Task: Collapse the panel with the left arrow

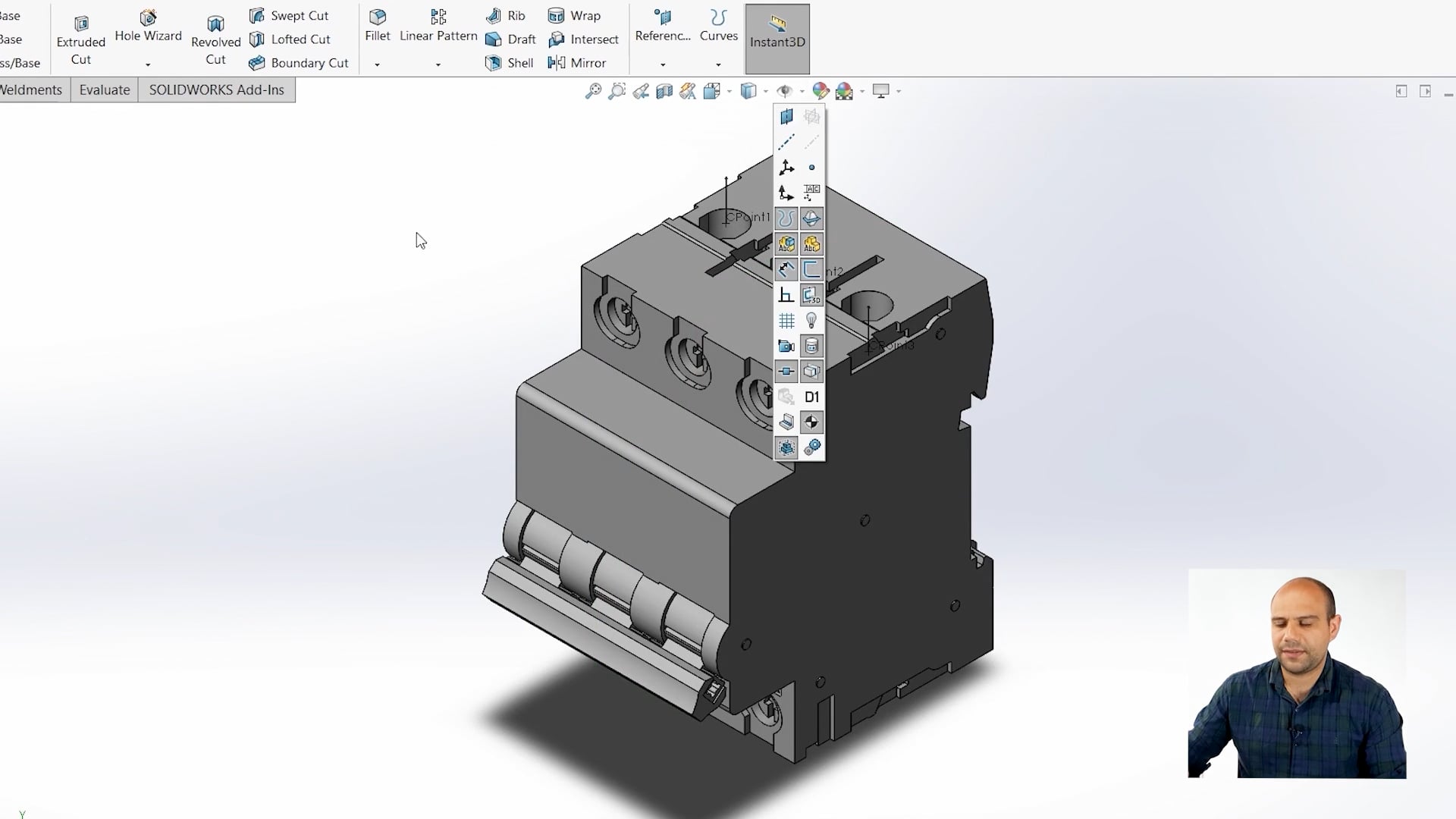Action: (x=1401, y=90)
